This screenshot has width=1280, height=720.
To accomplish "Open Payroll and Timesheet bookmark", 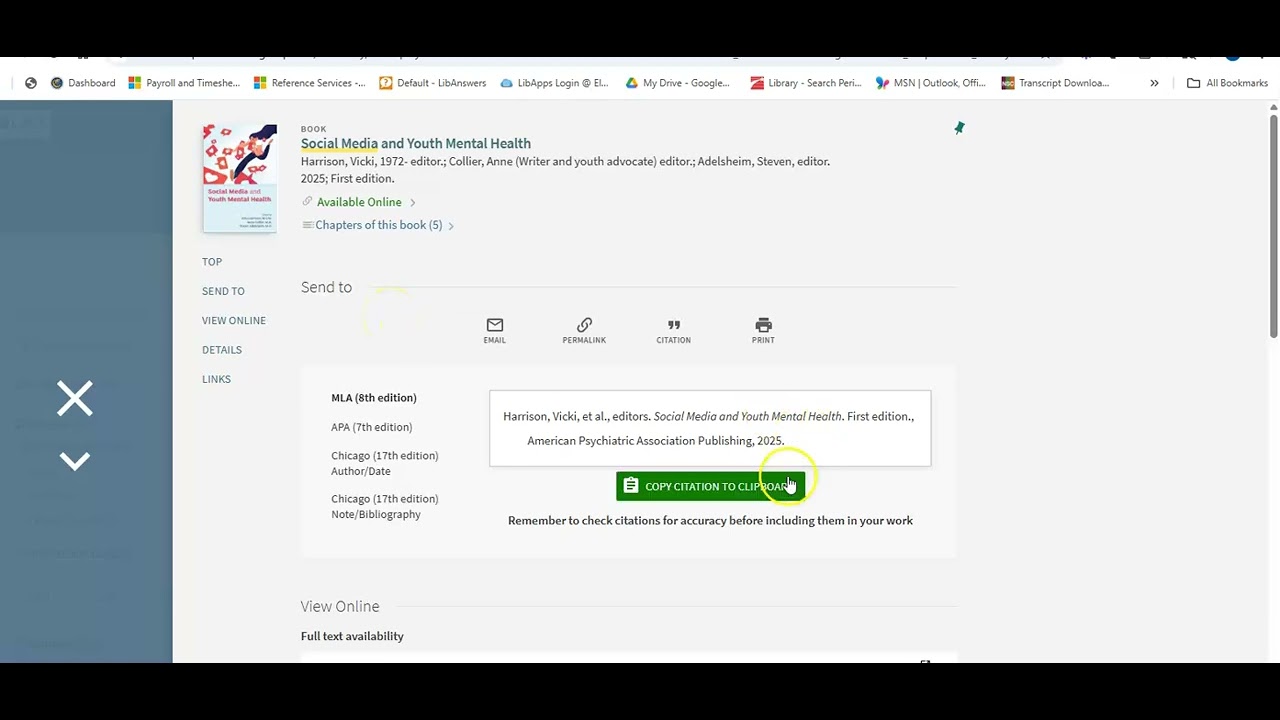I will click(x=183, y=83).
